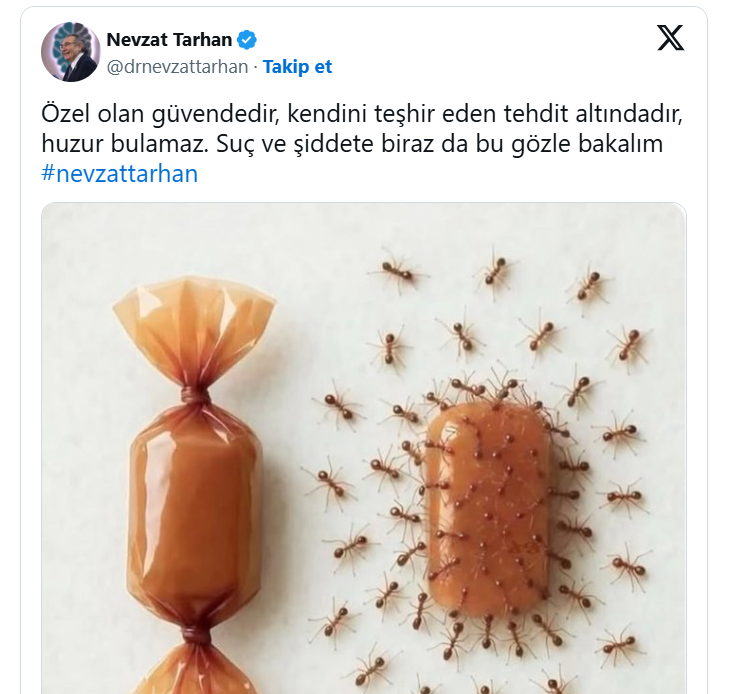Click the blue verified badge
This screenshot has width=747, height=694.
tap(247, 40)
